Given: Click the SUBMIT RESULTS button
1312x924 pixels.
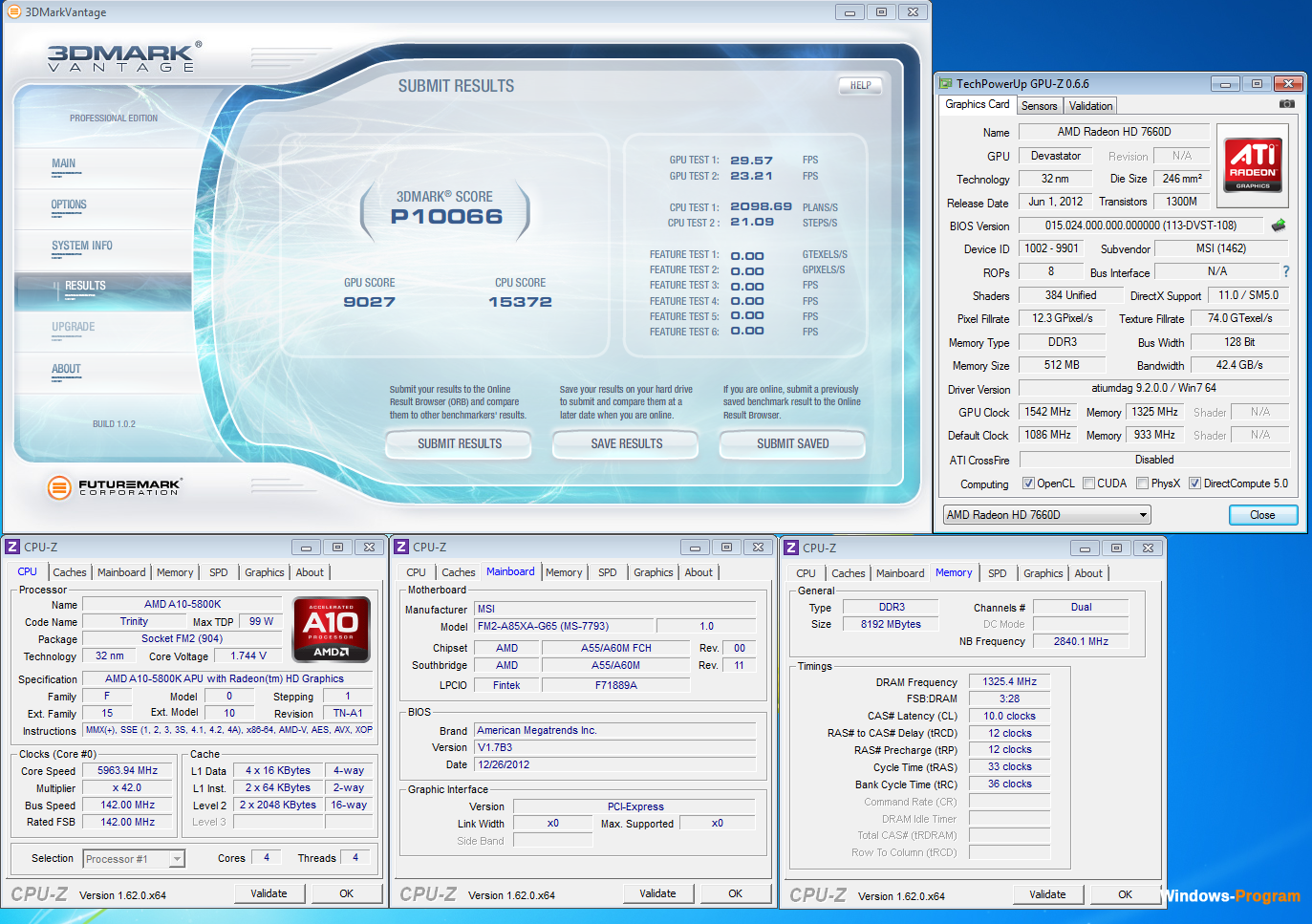Looking at the screenshot, I should click(459, 444).
